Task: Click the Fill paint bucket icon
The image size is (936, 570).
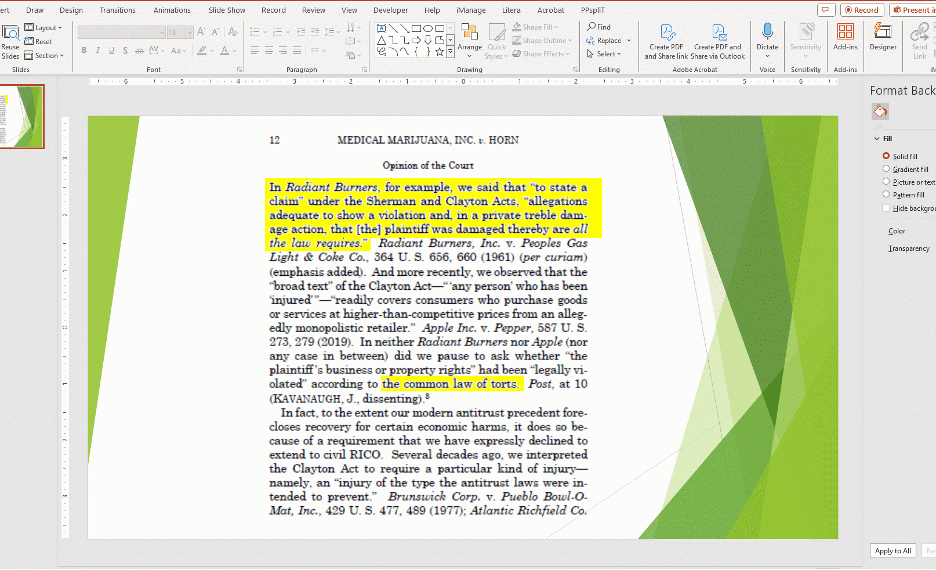Action: [x=881, y=111]
